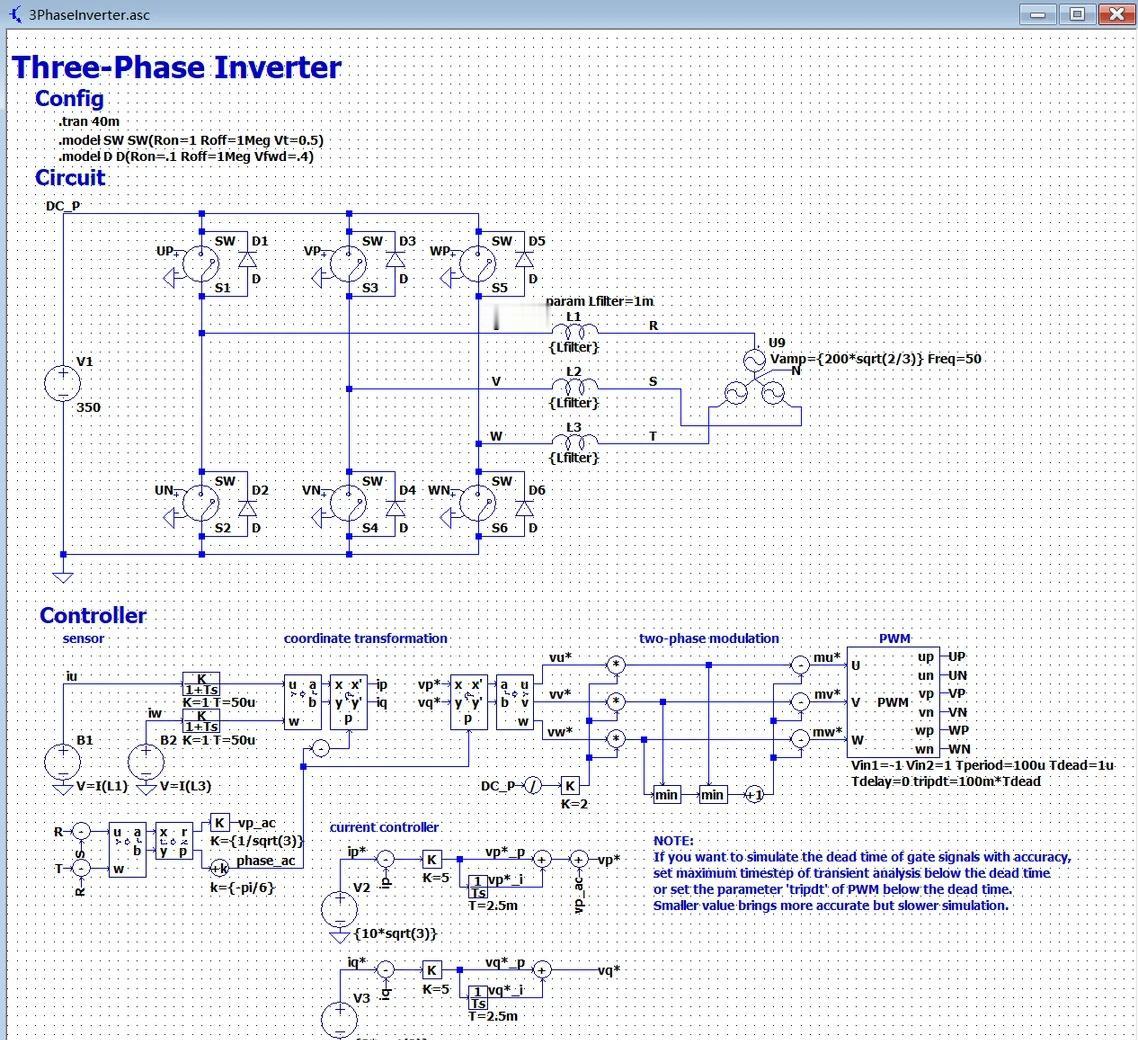Select the .model SW directive text
This screenshot has height=1040, width=1138.
[x=191, y=139]
